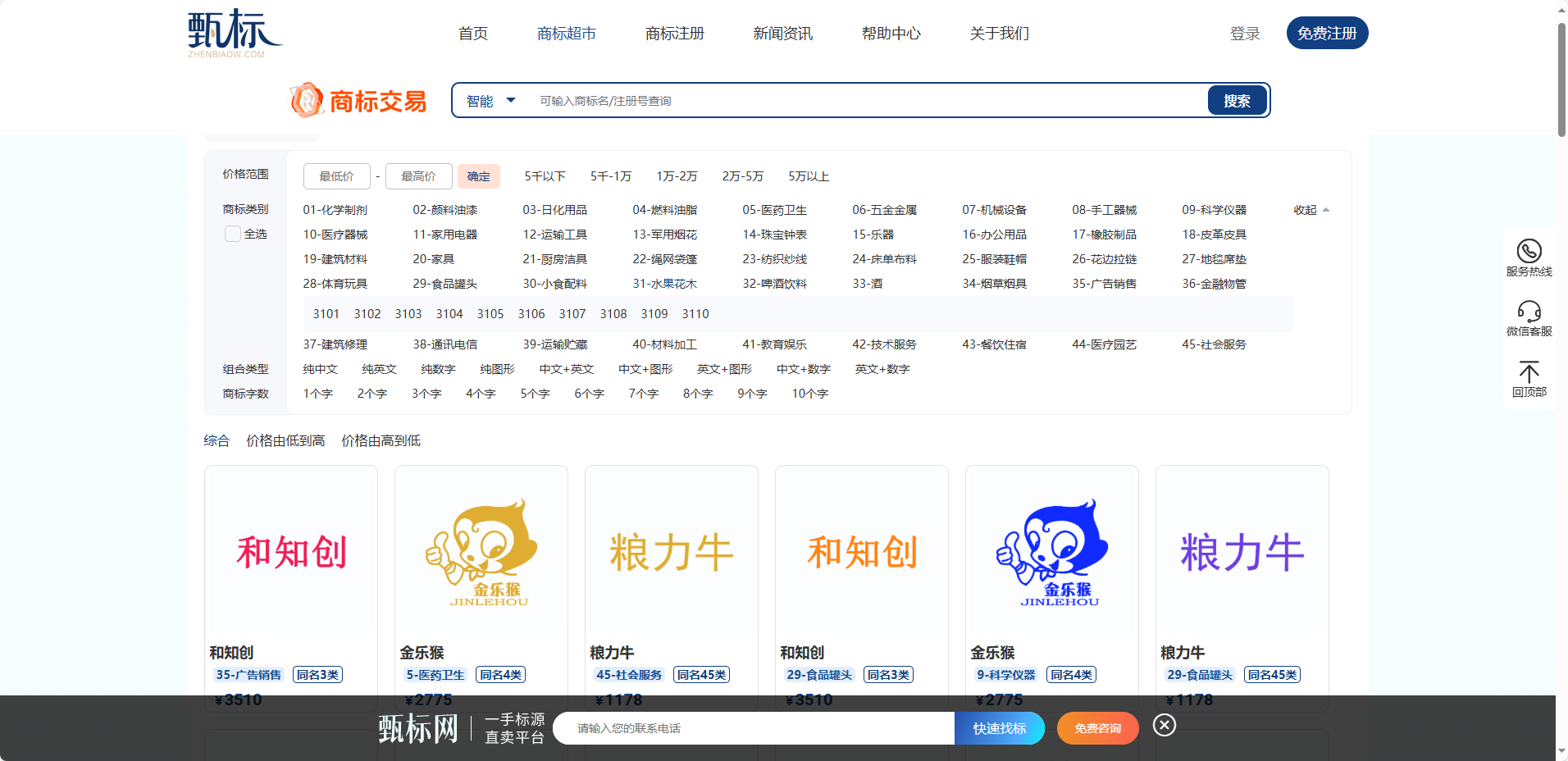Collapse the category list with 收起
Image resolution: width=1568 pixels, height=761 pixels.
(x=1310, y=210)
